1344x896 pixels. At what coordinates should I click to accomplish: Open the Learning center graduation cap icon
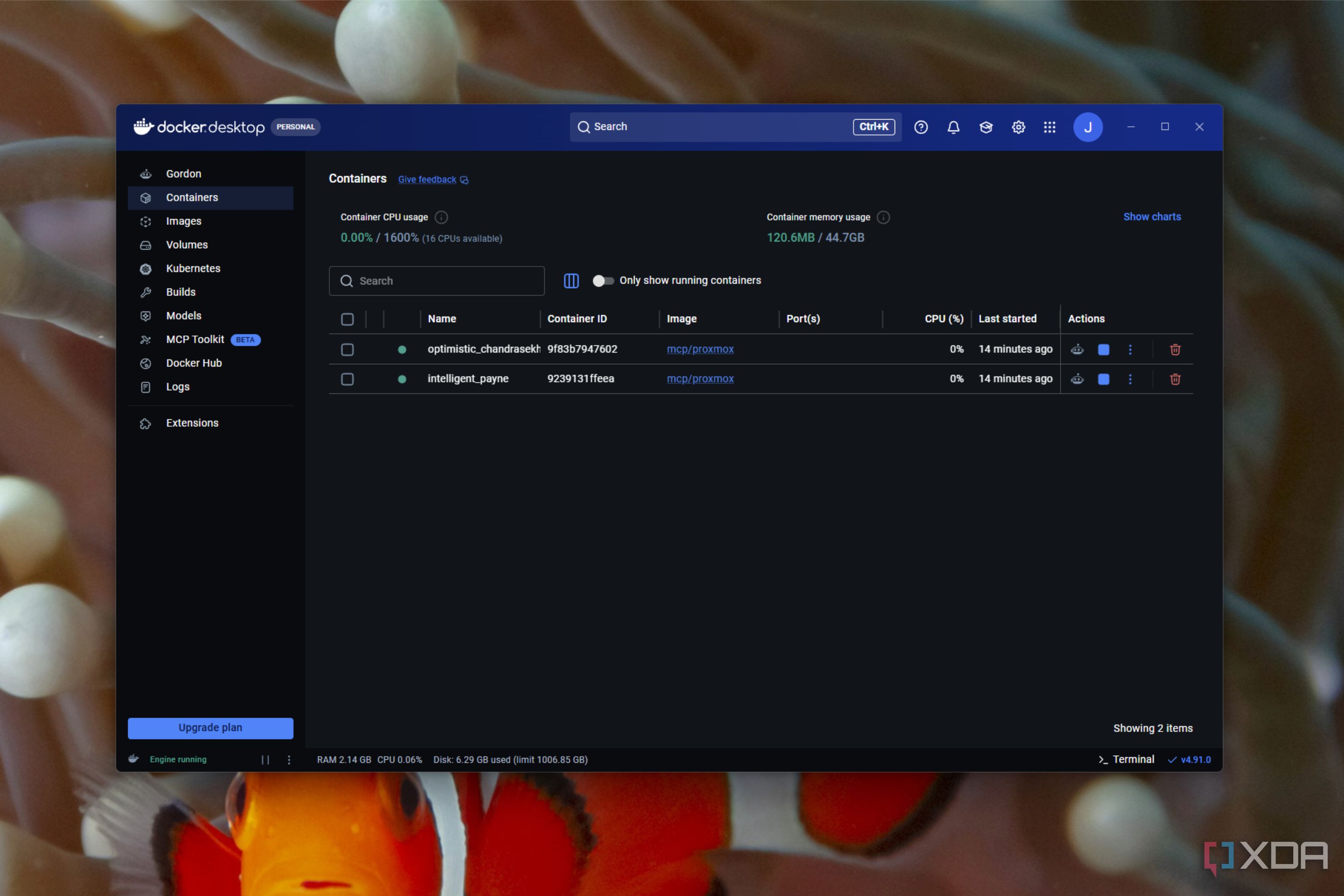[x=986, y=127]
